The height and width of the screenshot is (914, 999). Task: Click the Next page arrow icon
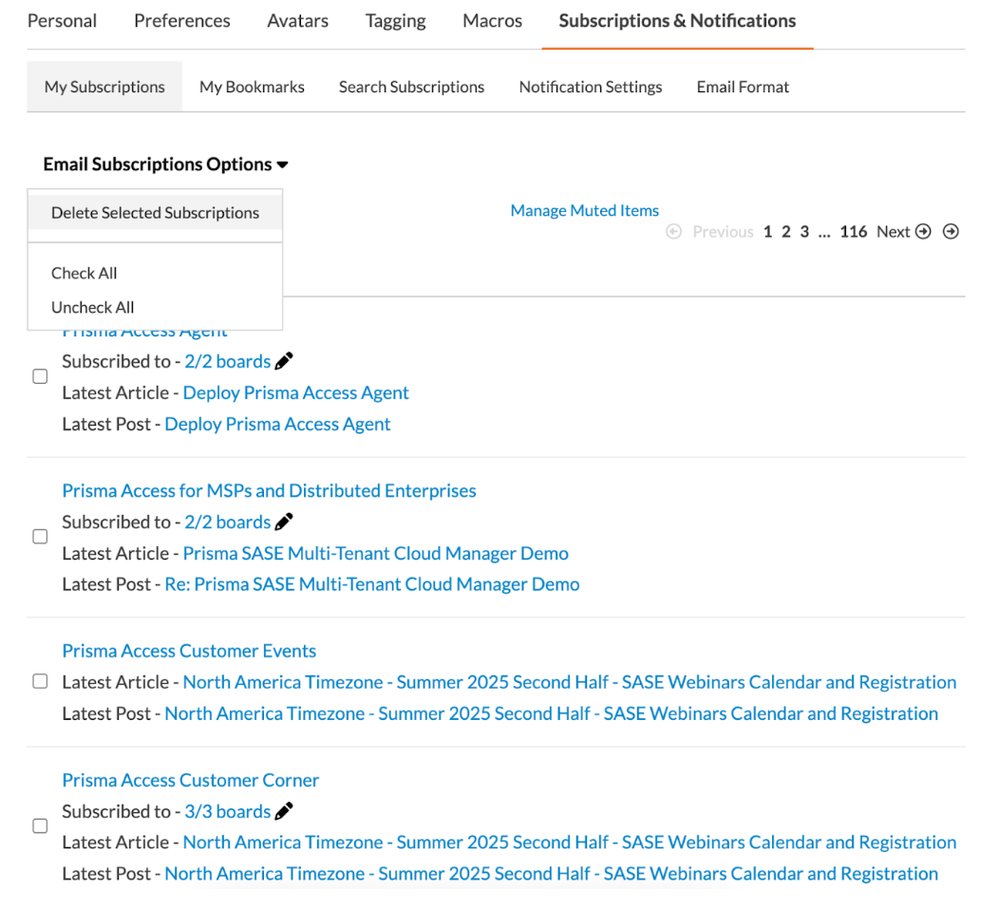tap(923, 231)
